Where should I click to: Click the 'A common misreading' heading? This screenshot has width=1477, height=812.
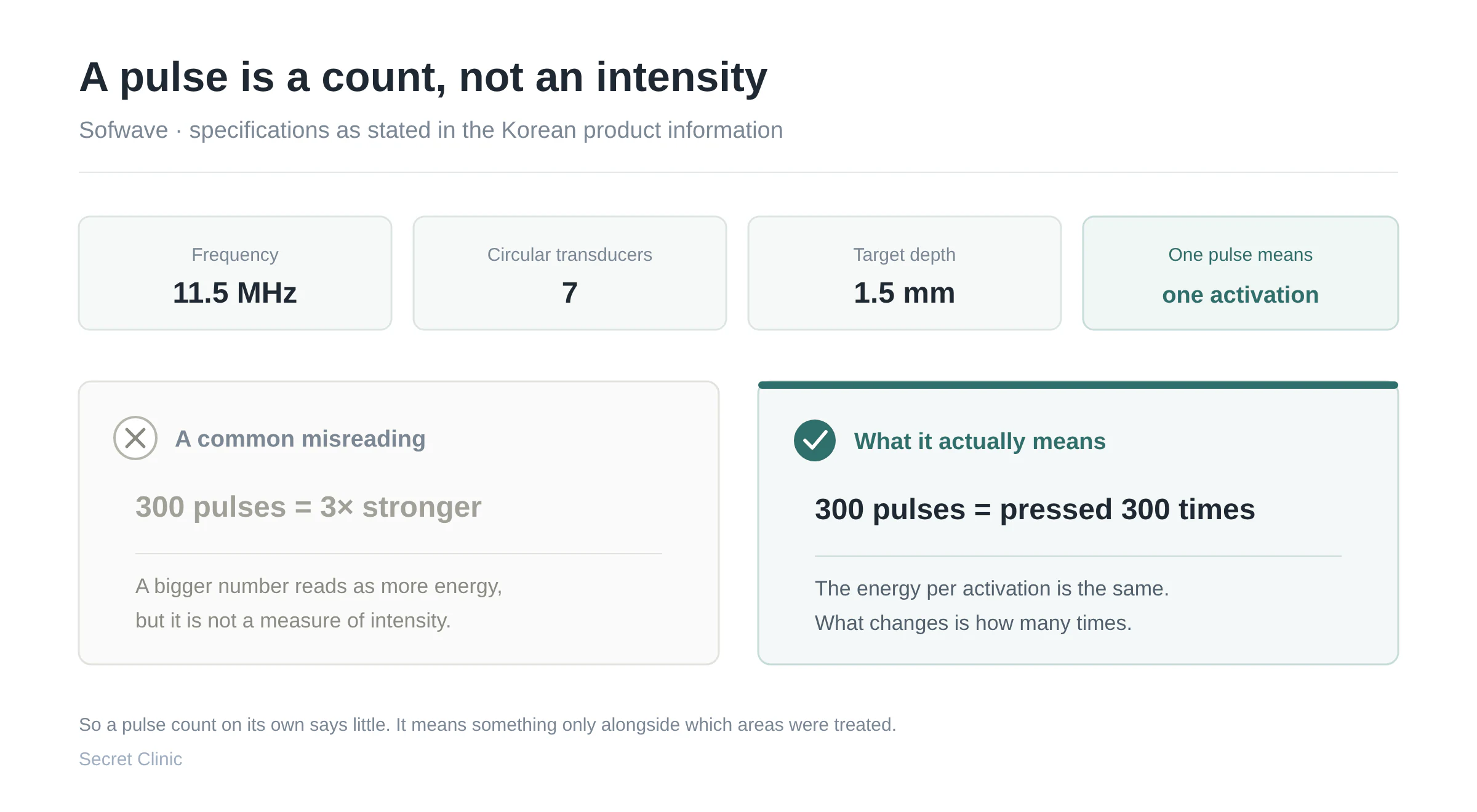point(300,439)
